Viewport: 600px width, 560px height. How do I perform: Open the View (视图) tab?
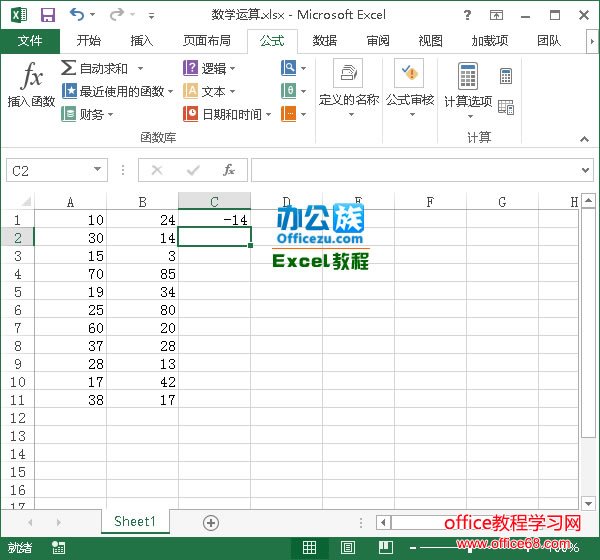click(430, 41)
